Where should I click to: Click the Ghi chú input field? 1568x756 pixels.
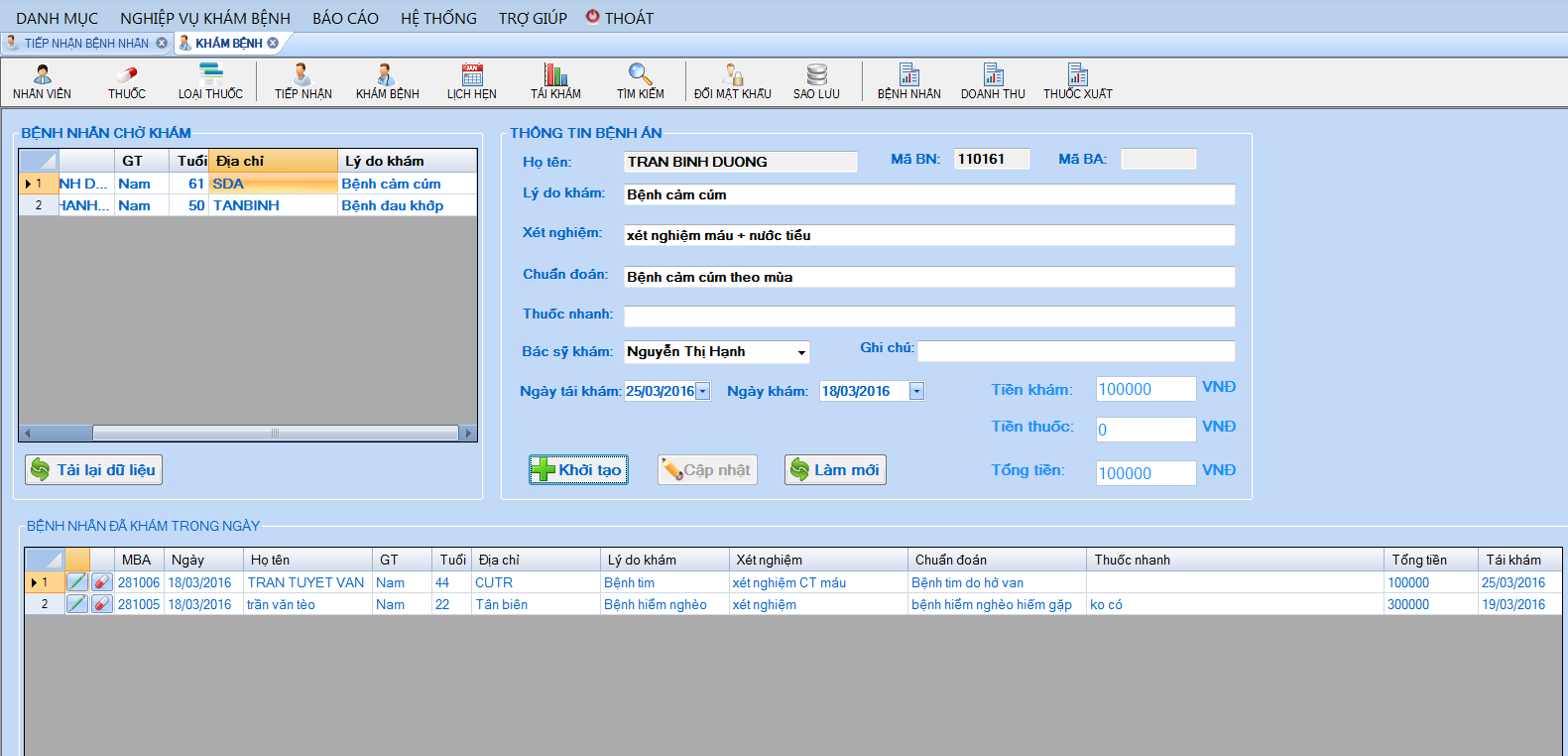point(1076,351)
